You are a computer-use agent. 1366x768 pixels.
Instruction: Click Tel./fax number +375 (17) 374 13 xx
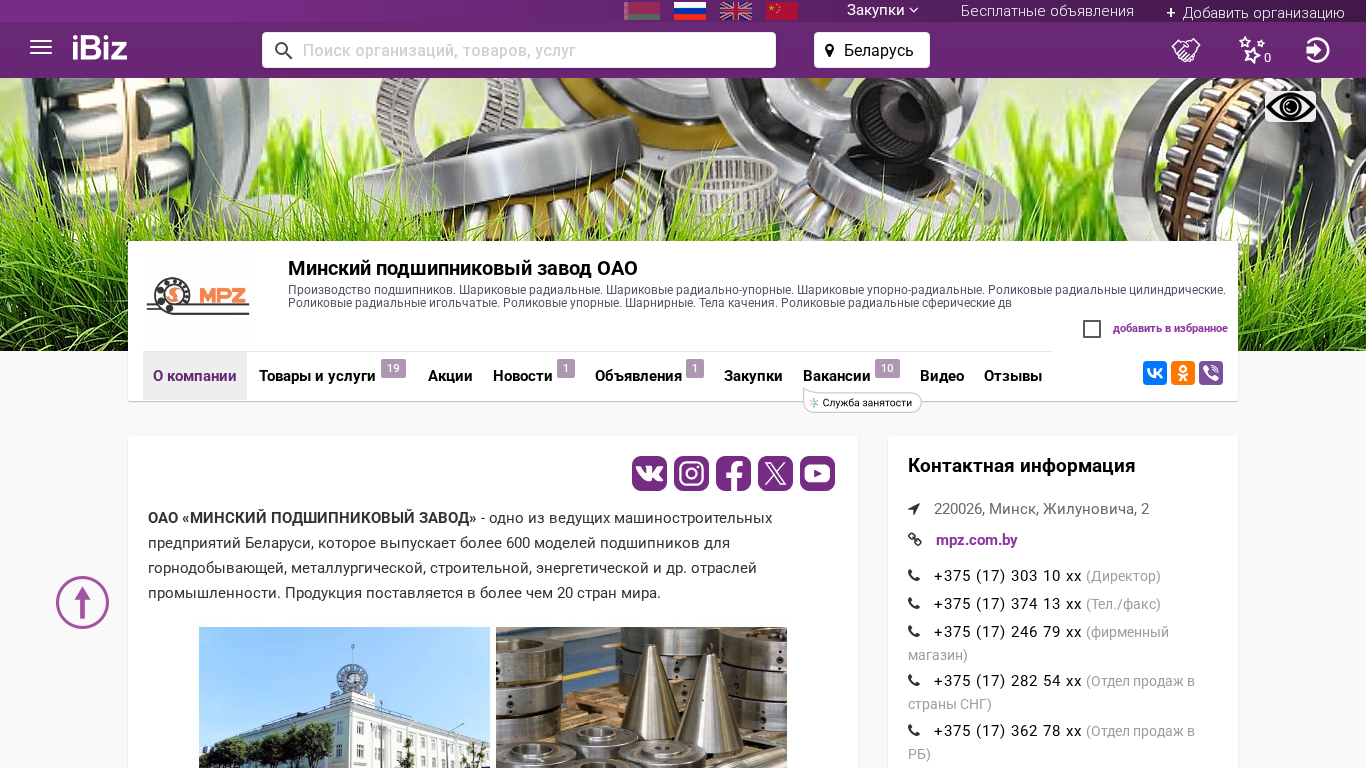1008,604
